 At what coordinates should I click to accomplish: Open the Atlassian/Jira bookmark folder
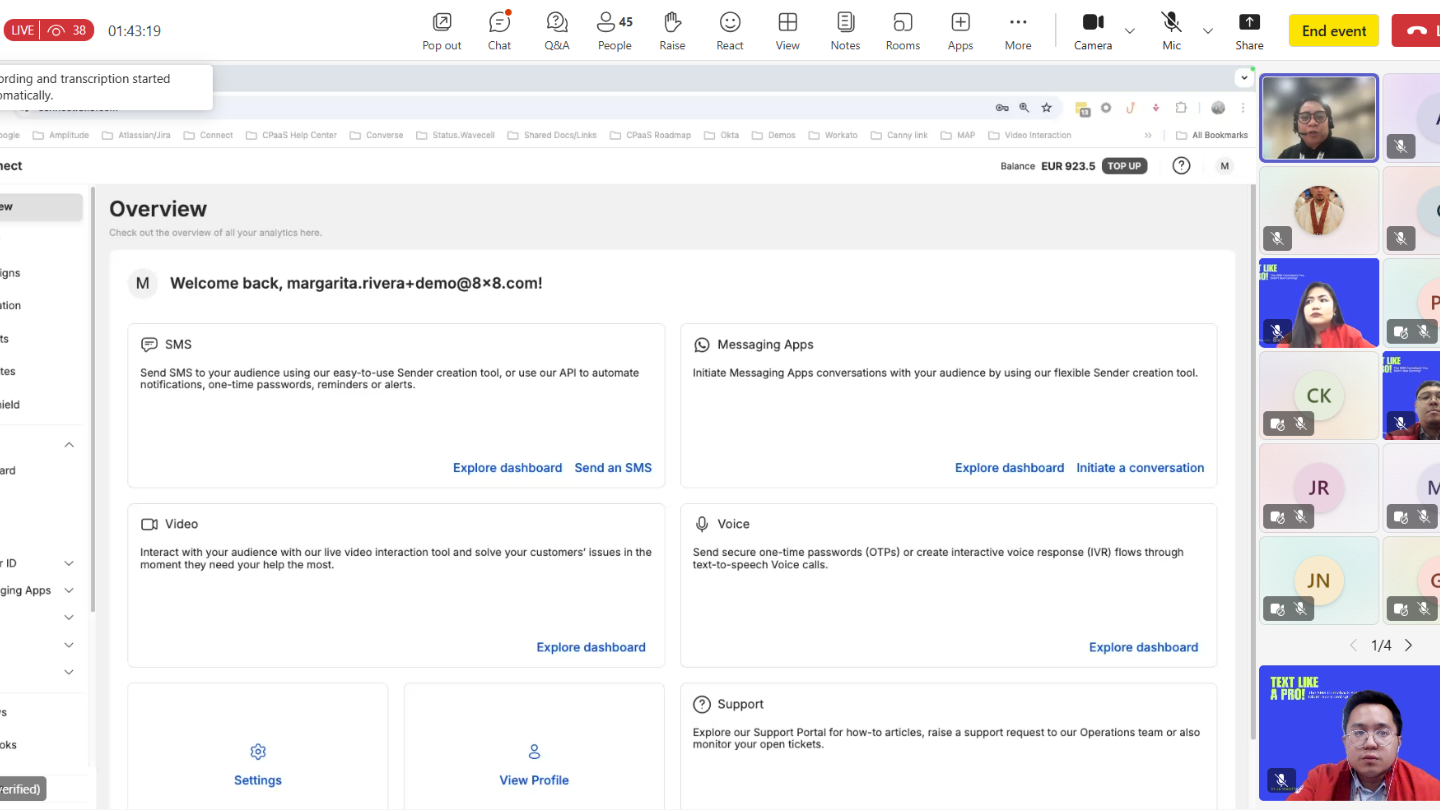point(136,135)
